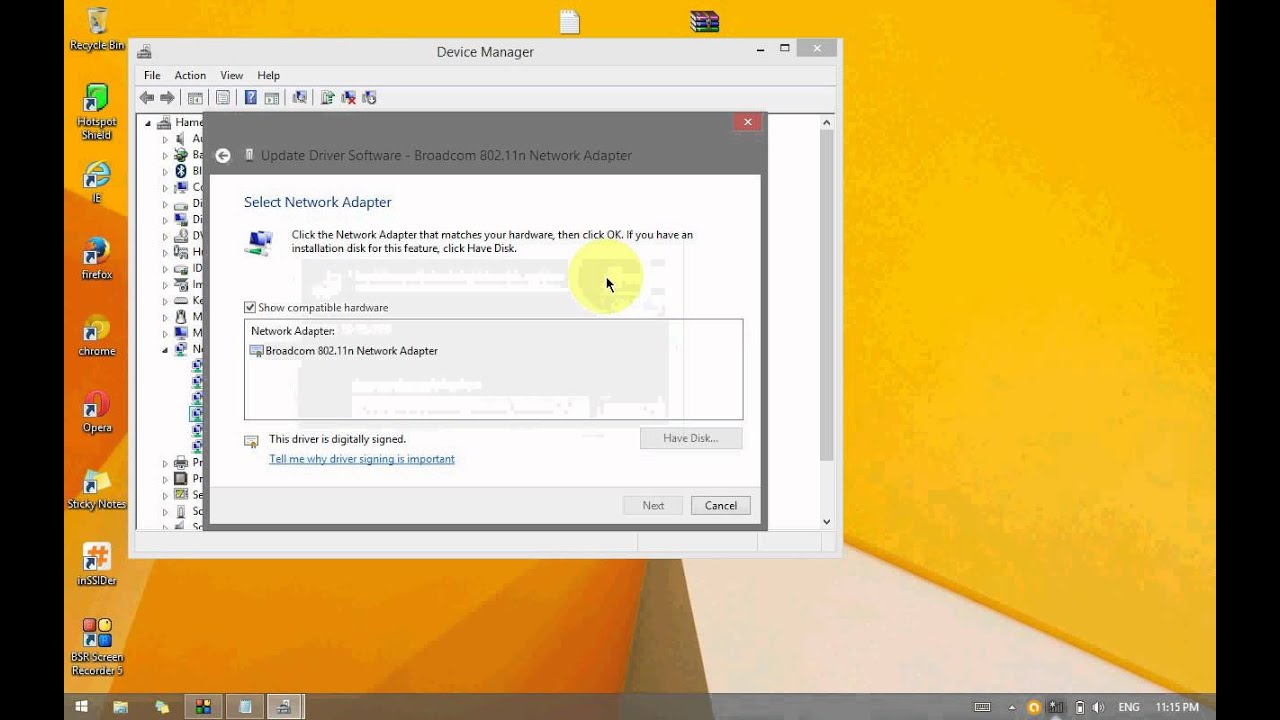Open Opera desktop shortcut
The image size is (1280, 720).
[96, 412]
